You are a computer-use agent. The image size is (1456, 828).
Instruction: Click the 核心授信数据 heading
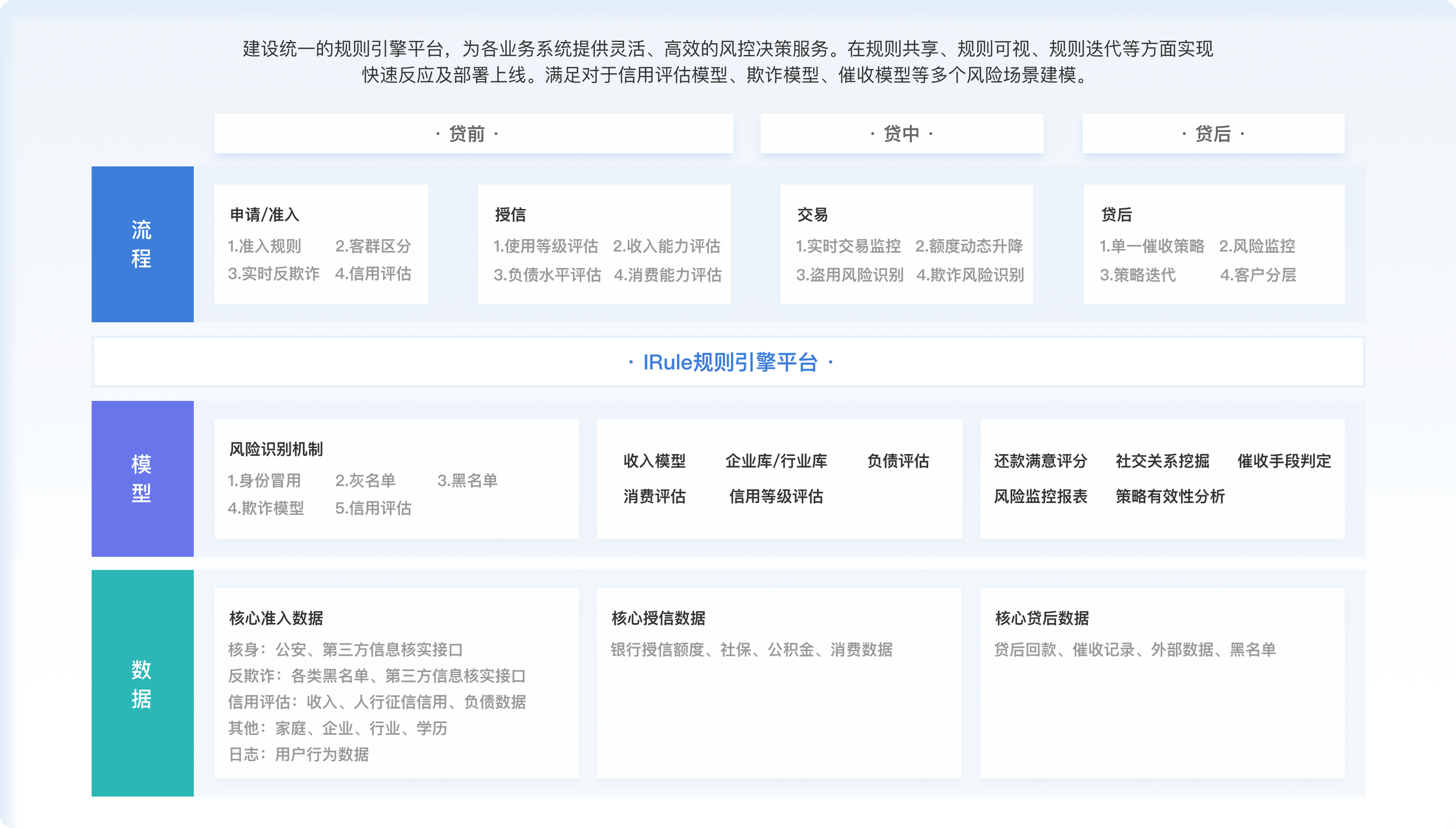659,618
